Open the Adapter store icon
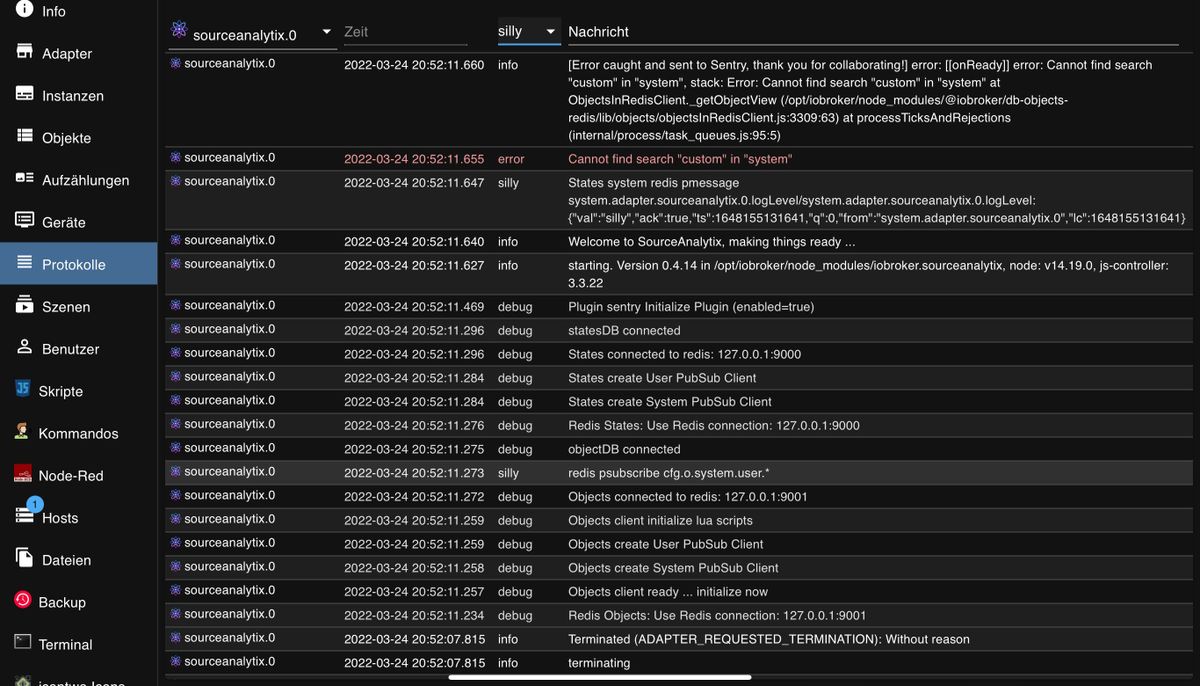This screenshot has width=1200, height=686. 24,52
